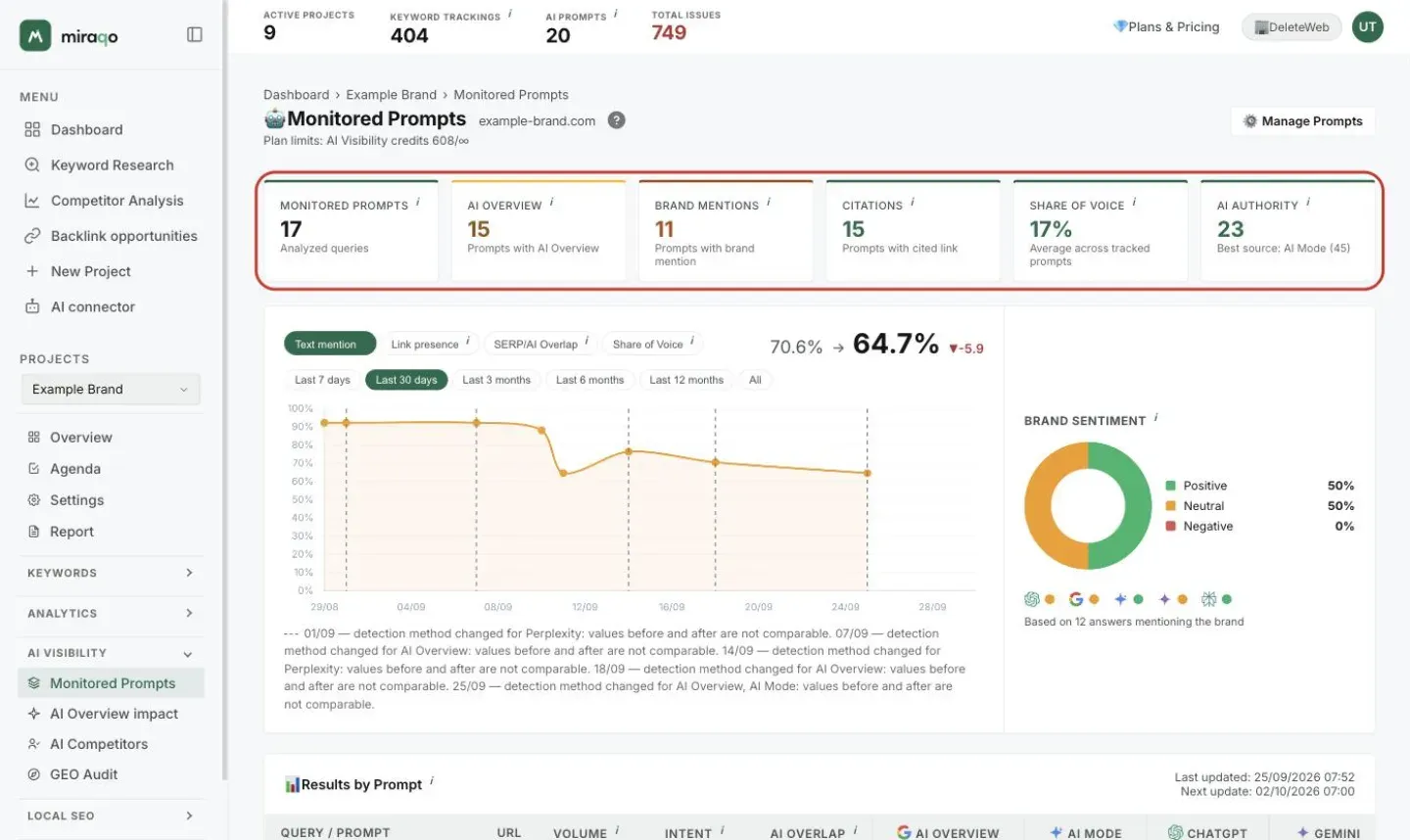Expand the Analytics section
Screen dimensions: 1410x840
(111, 613)
